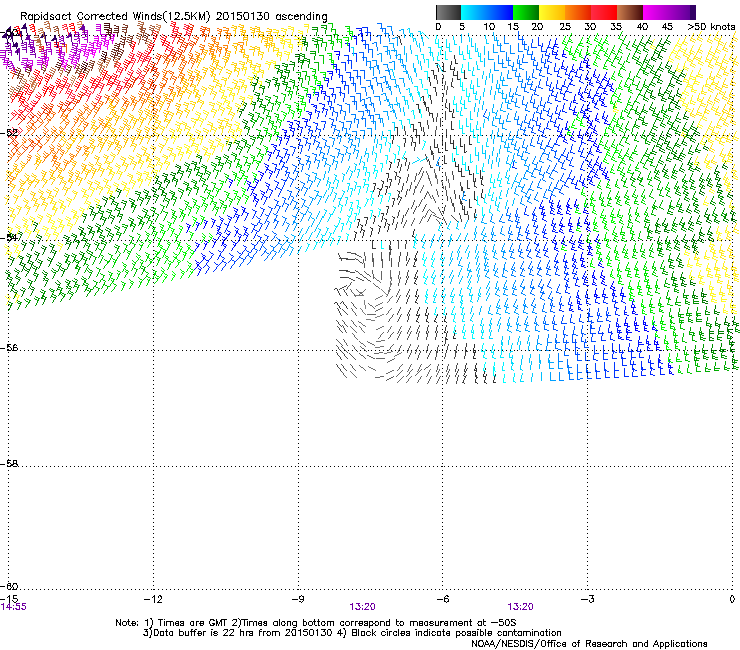The width and height of the screenshot is (740, 650).
Task: Click the '-3' longitude axis label
Action: (587, 599)
